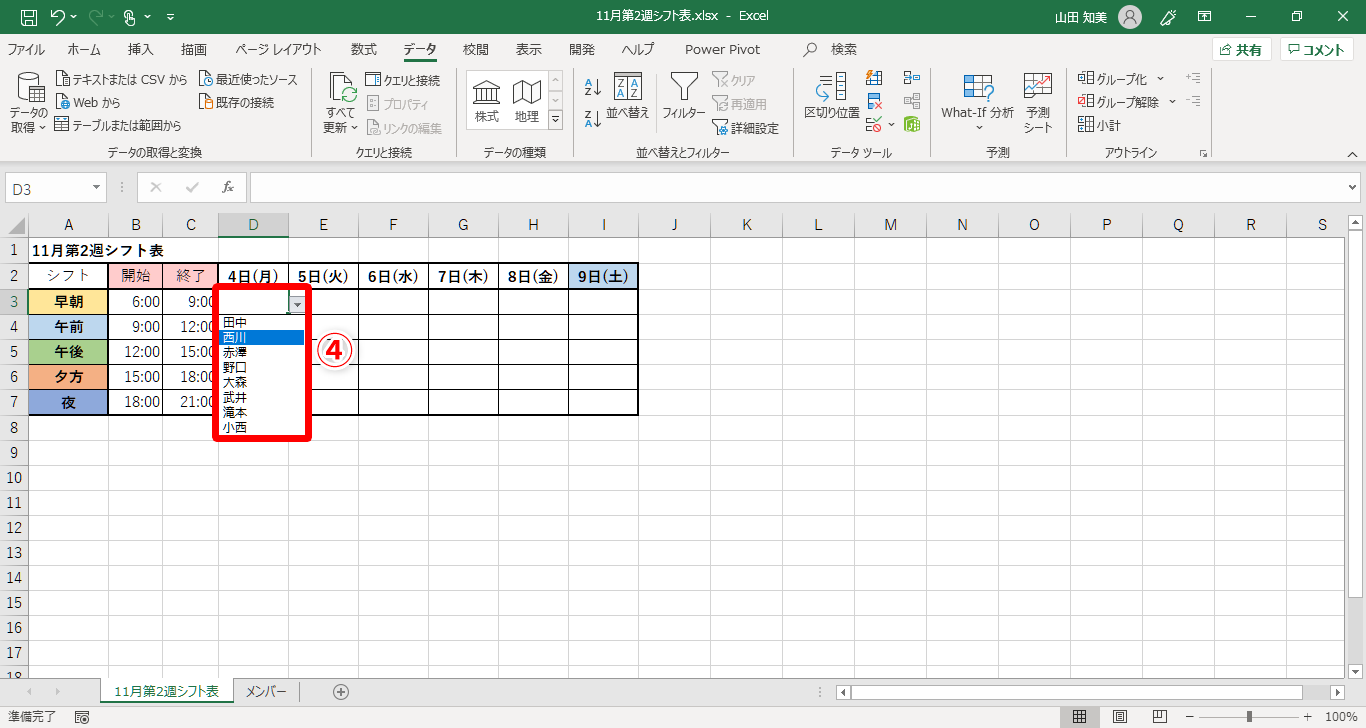
Task: Choose 小西 in the dropdown list
Action: tap(262, 427)
